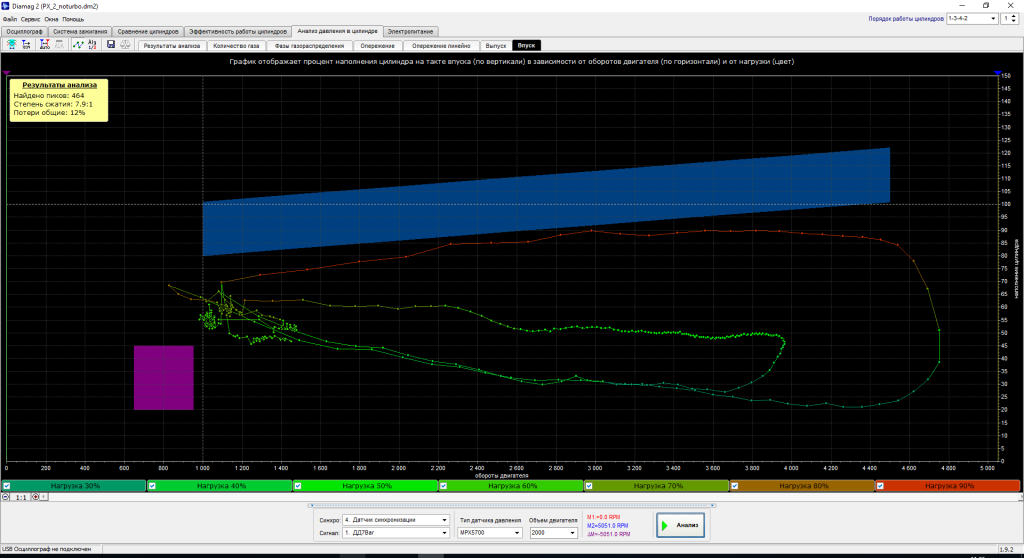1024x558 pixels.
Task: Open the Фазы газораспределения sub-tab
Action: (x=309, y=46)
